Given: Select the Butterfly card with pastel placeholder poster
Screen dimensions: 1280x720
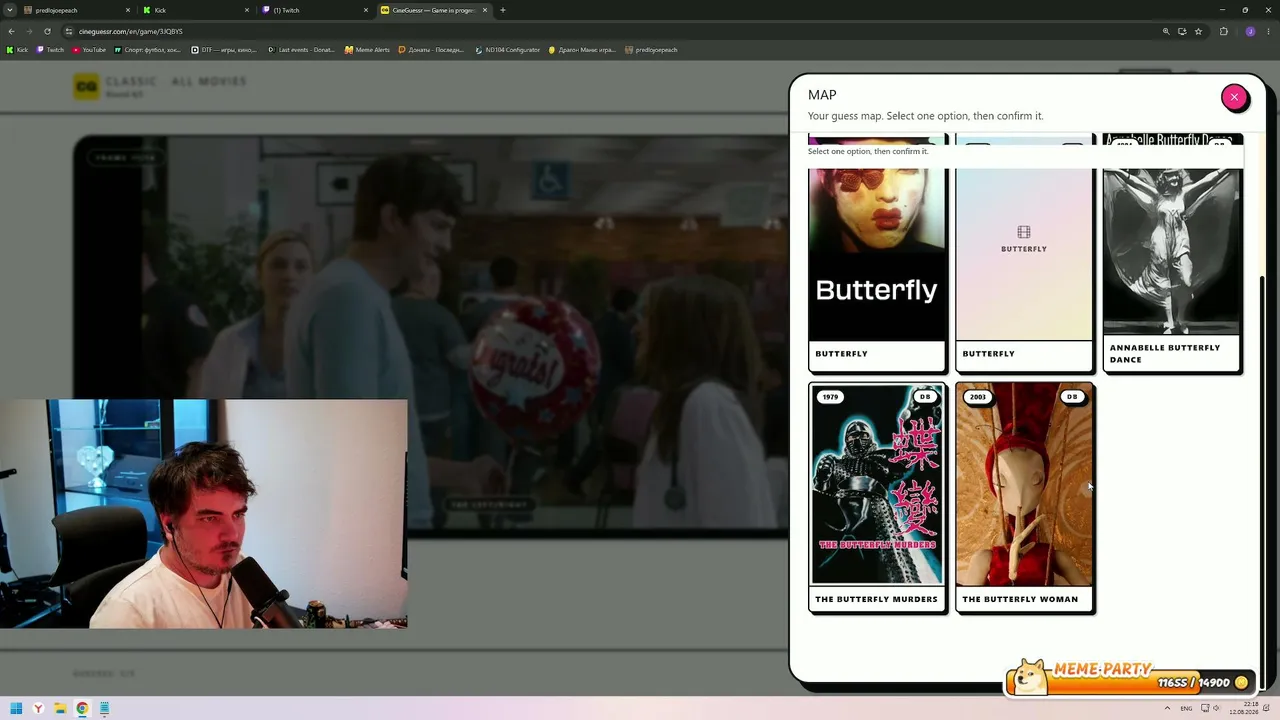Looking at the screenshot, I should point(1024,254).
